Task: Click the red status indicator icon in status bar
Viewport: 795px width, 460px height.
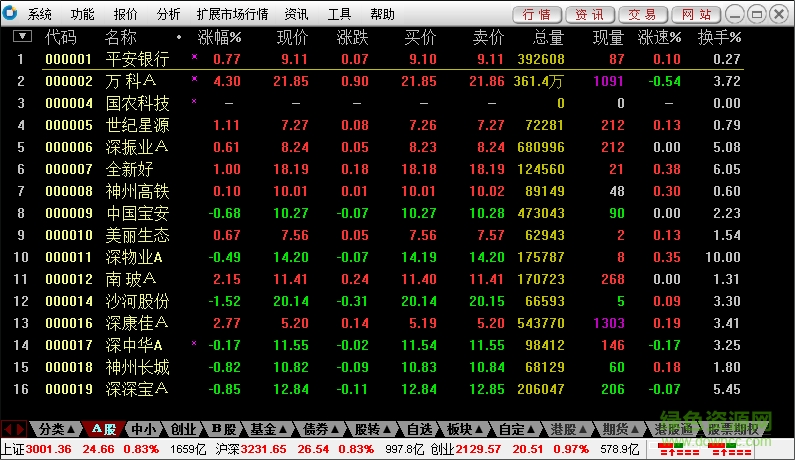Action: tap(679, 449)
